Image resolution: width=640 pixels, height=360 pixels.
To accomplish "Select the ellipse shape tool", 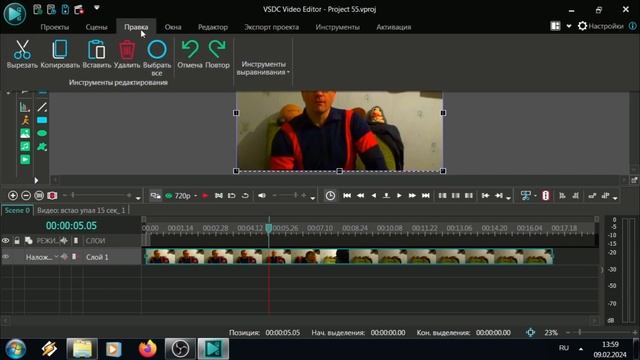I will [x=42, y=133].
